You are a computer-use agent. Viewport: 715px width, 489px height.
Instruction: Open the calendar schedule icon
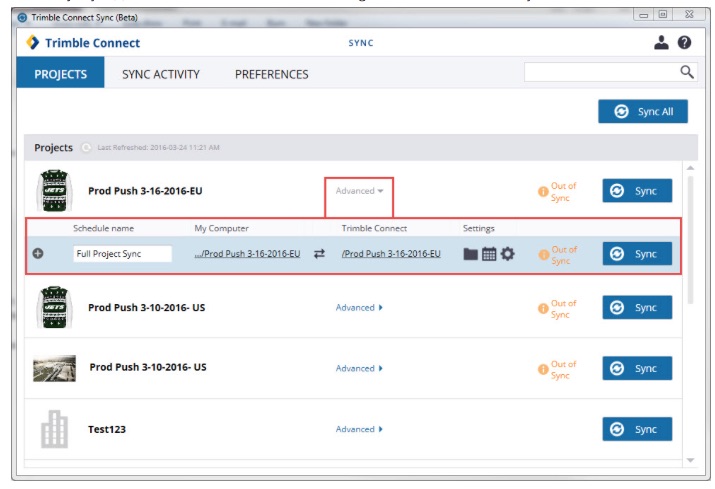point(489,254)
